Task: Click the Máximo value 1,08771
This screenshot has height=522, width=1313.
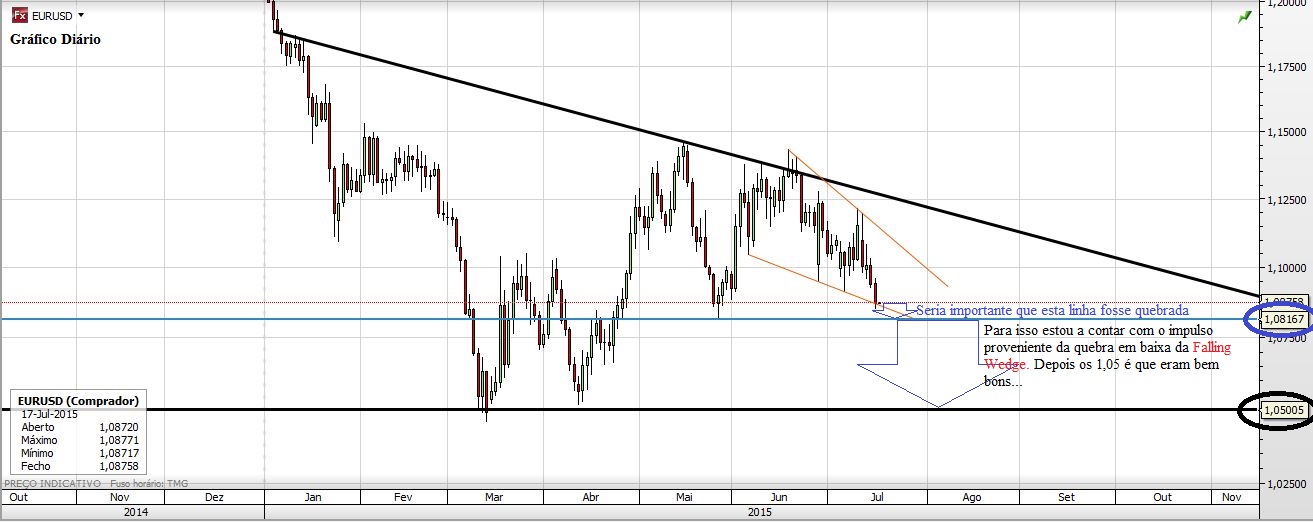Action: point(117,439)
